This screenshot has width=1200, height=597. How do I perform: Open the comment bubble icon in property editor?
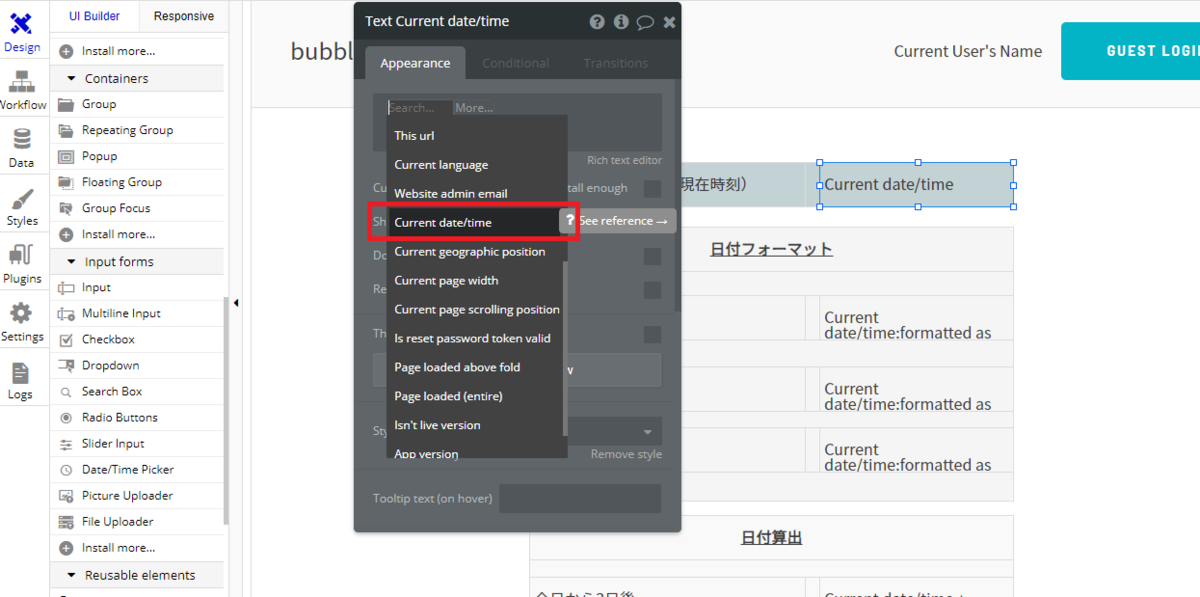pos(646,22)
